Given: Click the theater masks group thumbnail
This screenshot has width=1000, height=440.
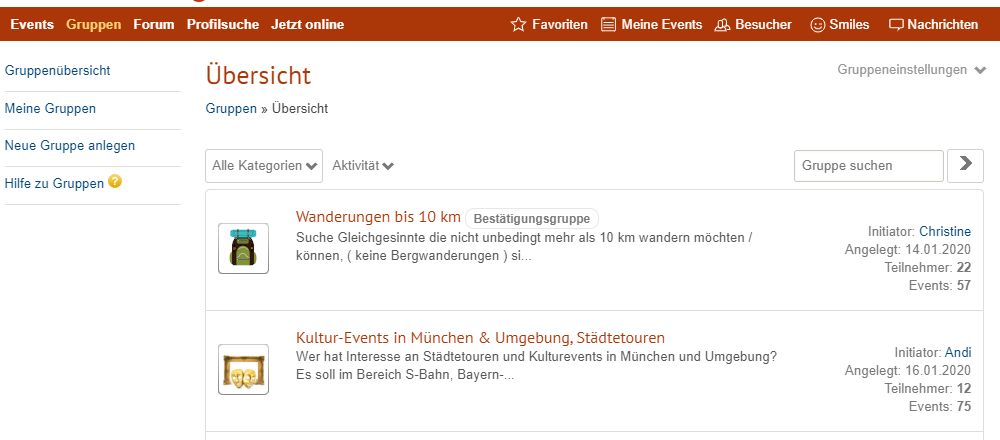Looking at the screenshot, I should 243,370.
